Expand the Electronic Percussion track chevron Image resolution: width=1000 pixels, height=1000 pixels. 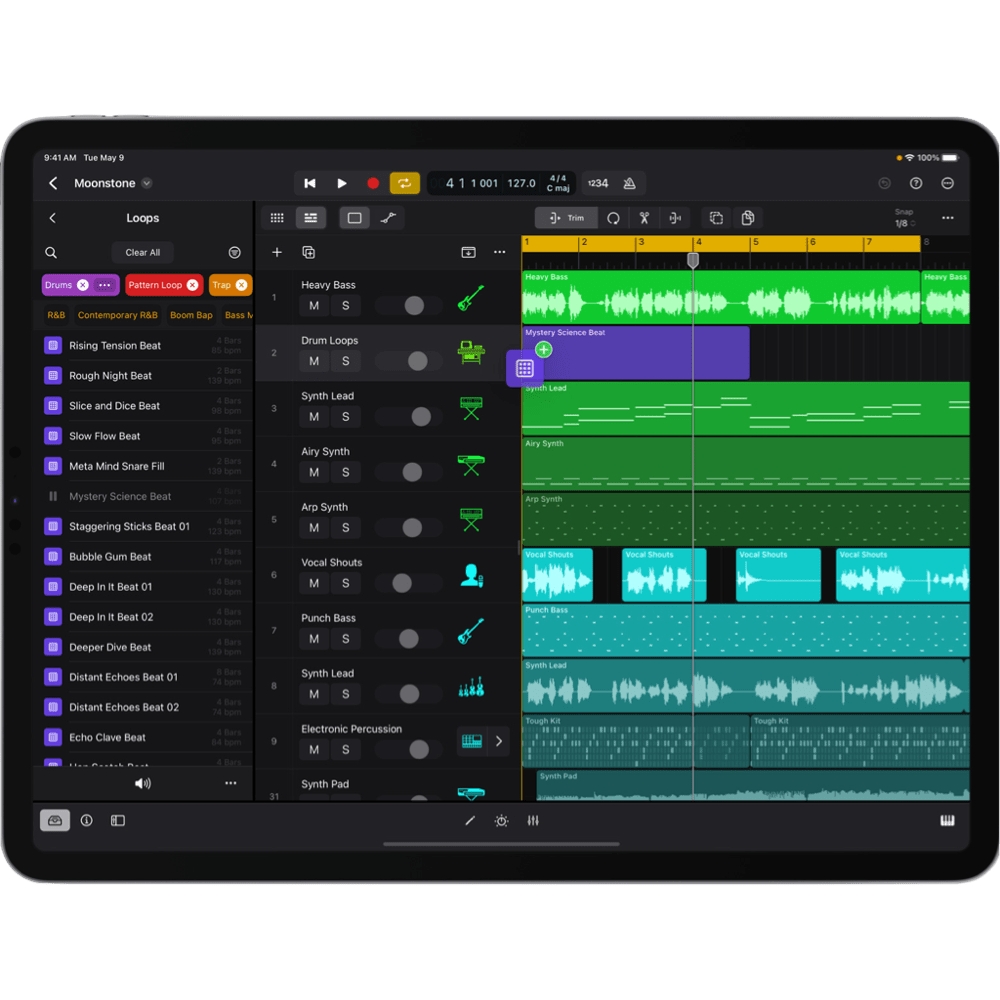pyautogui.click(x=499, y=741)
